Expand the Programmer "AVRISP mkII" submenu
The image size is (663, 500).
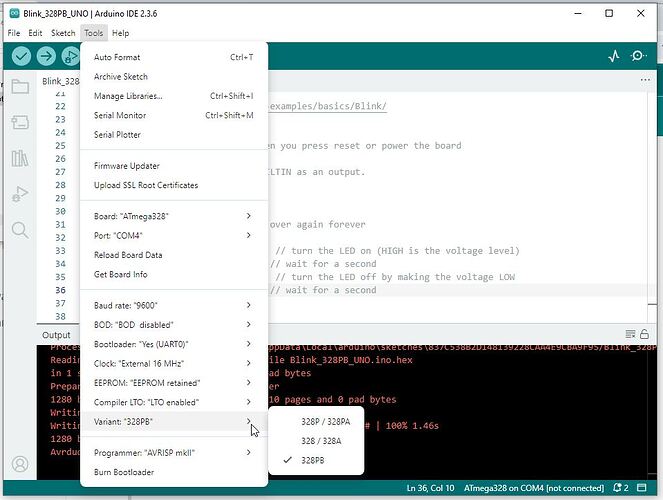174,453
